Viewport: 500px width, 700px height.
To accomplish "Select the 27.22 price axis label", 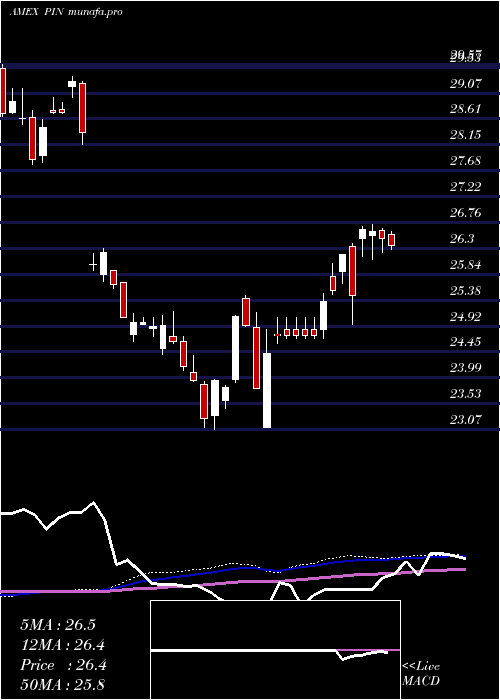I will [466, 187].
